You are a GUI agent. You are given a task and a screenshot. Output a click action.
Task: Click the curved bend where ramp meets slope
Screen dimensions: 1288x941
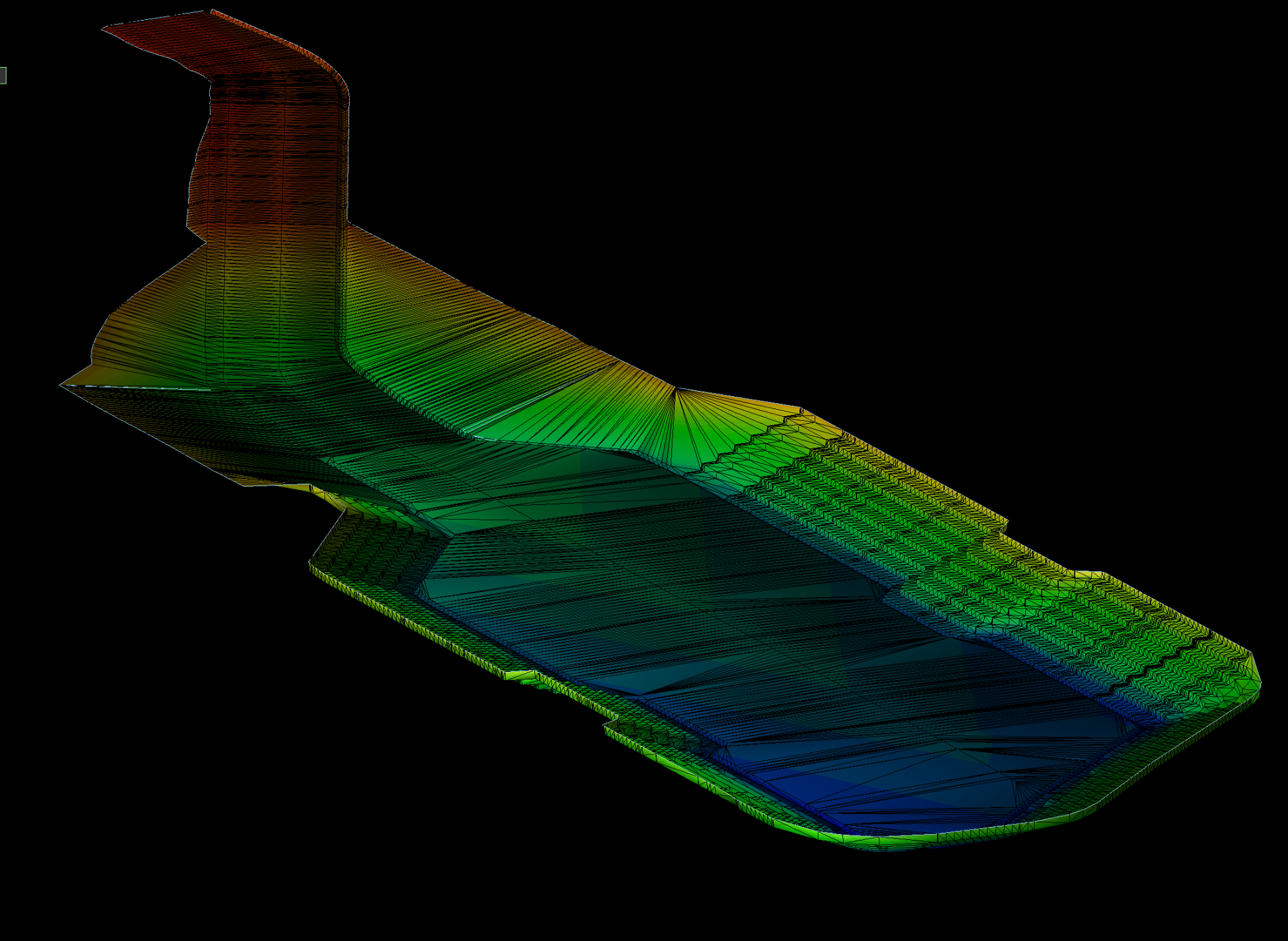[348, 361]
